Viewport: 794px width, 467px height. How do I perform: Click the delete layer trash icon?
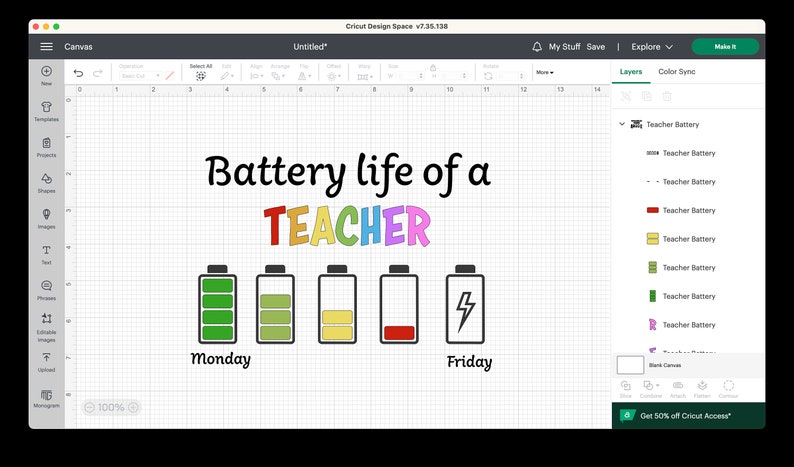pos(667,96)
